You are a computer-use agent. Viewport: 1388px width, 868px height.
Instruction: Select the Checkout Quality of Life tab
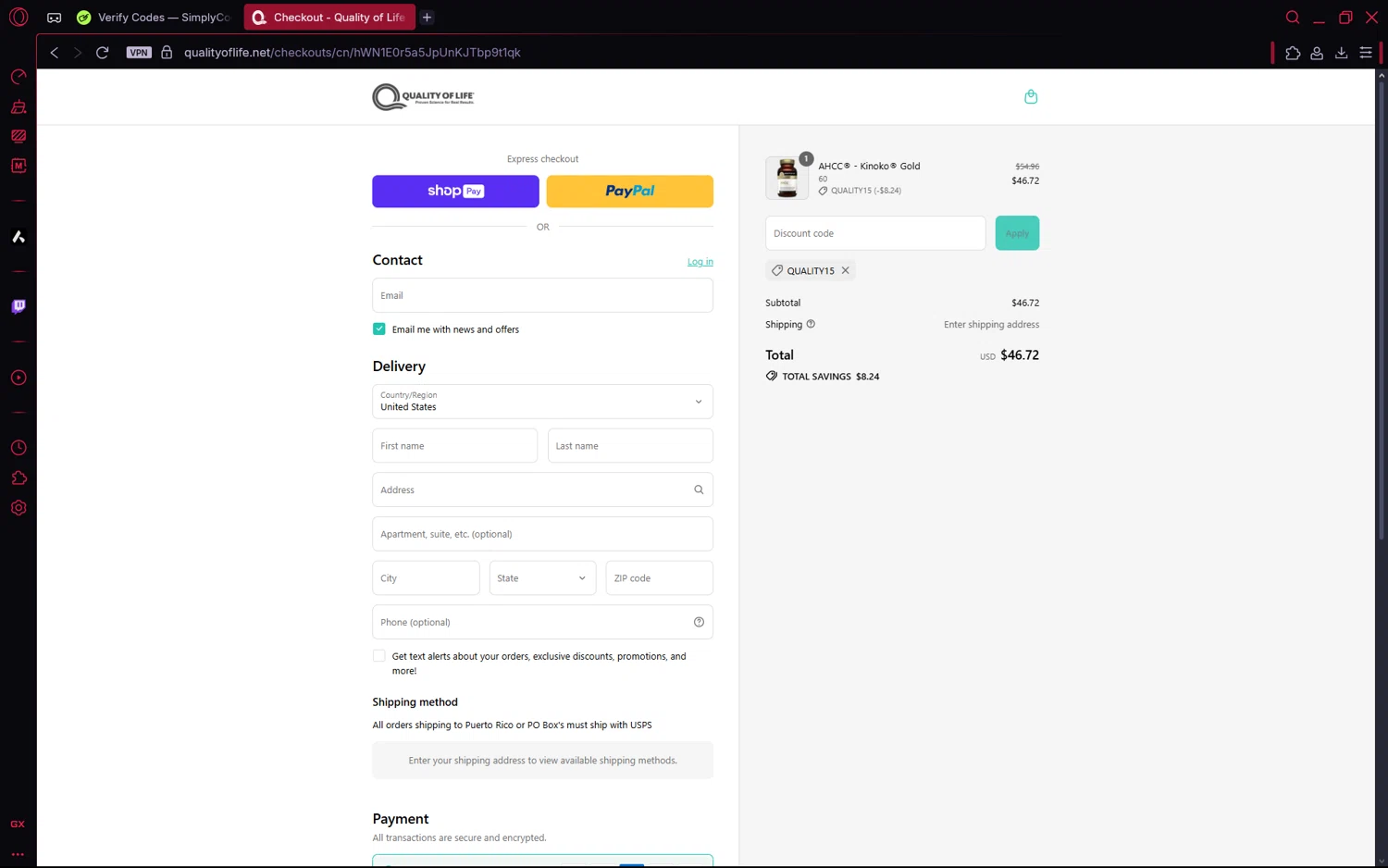coord(329,18)
